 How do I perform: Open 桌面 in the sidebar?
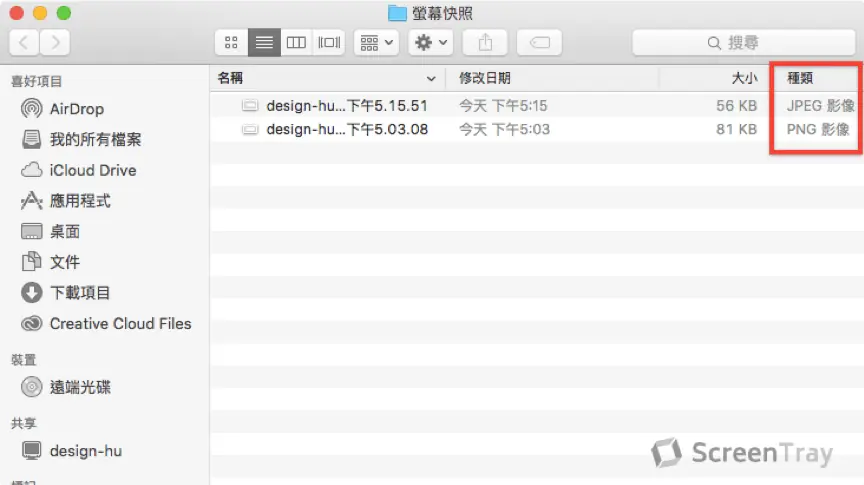[64, 231]
